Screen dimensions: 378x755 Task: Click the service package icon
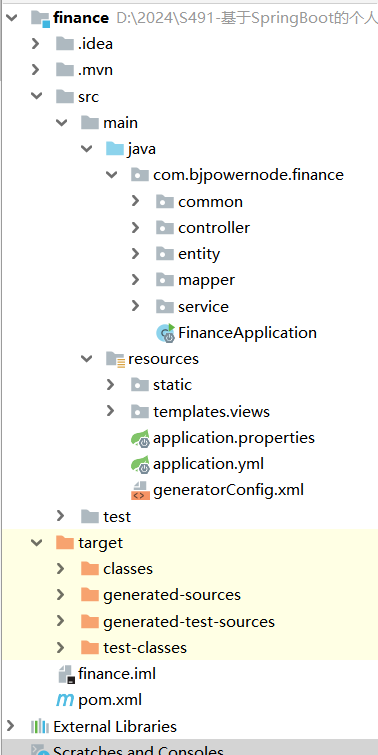pos(165,306)
